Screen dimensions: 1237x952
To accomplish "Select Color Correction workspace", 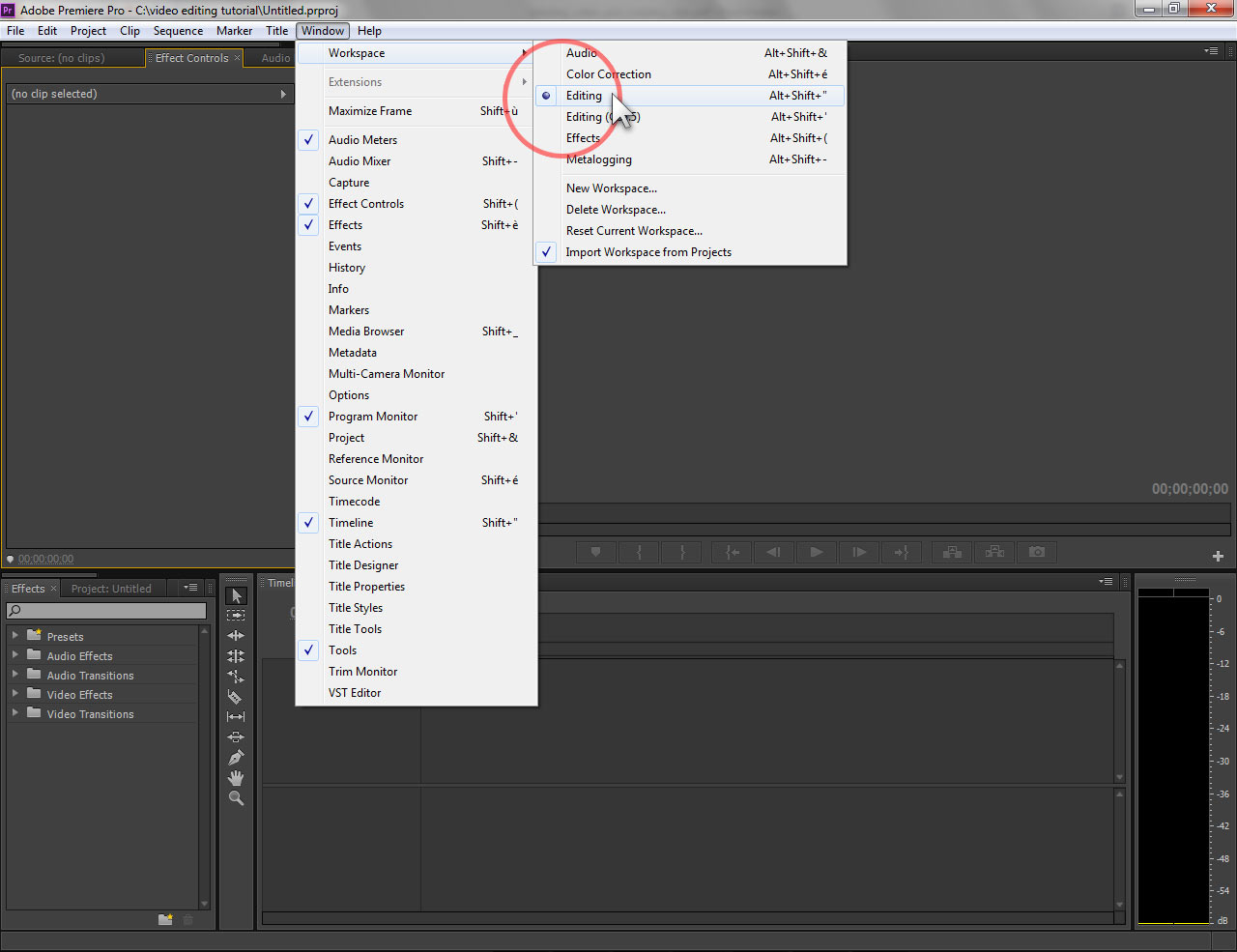I will 690,74.
